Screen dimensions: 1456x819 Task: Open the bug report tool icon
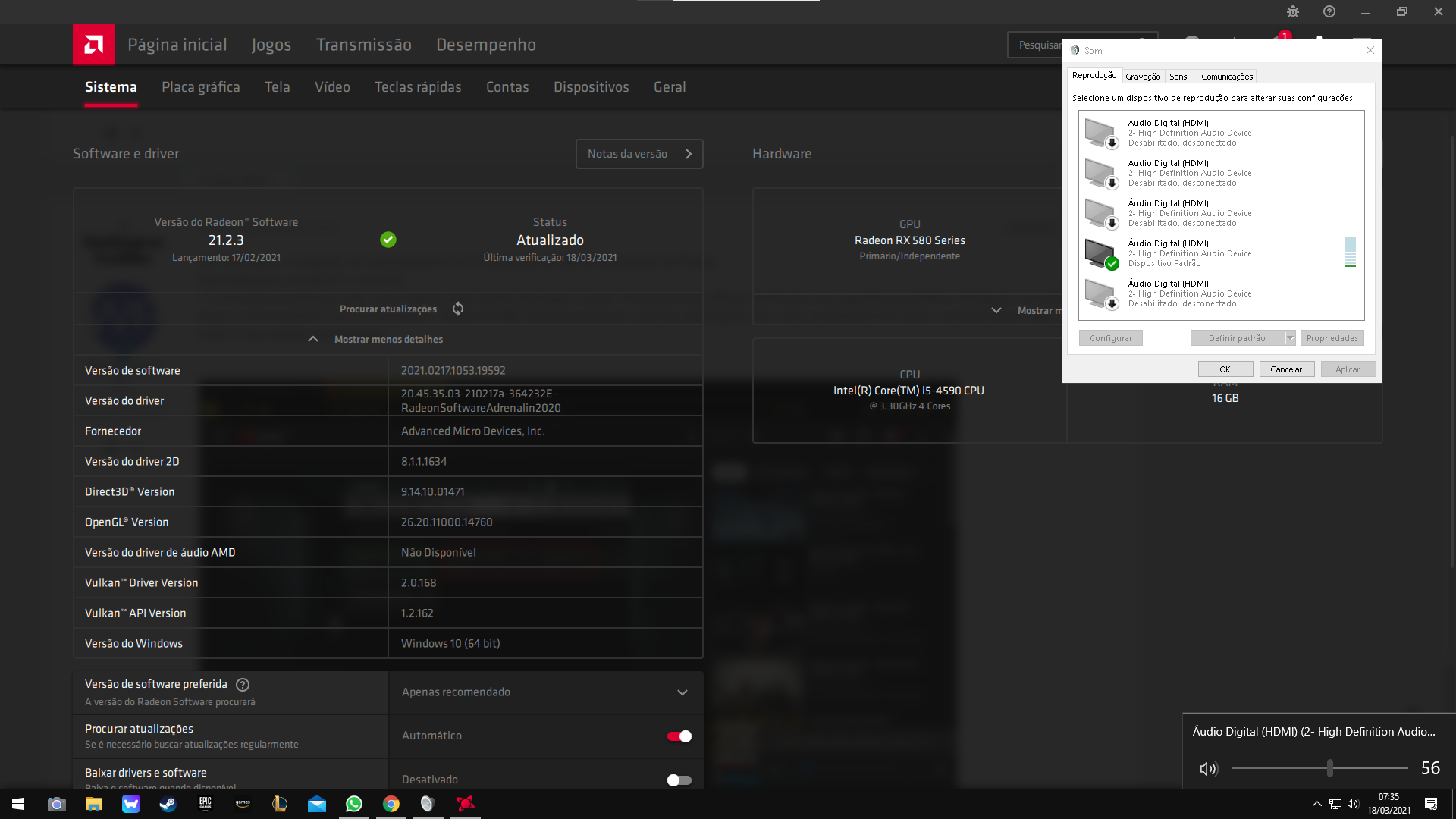coord(1293,11)
